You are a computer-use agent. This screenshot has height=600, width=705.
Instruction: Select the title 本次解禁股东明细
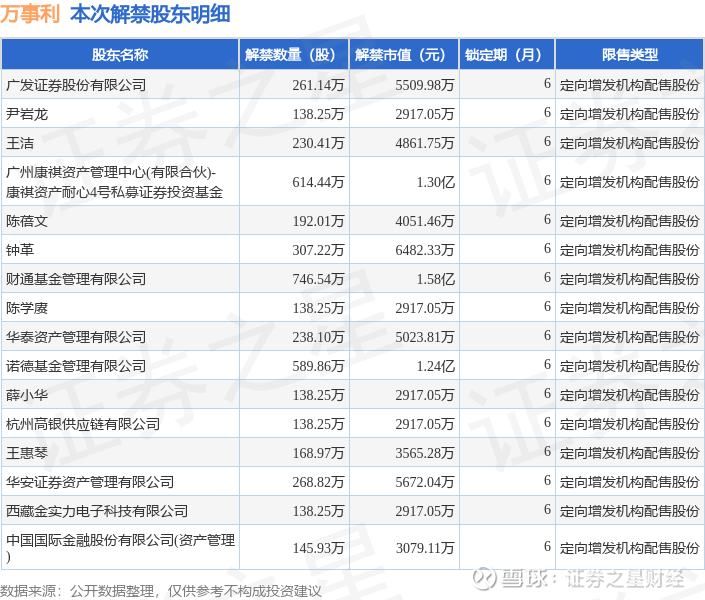point(150,13)
